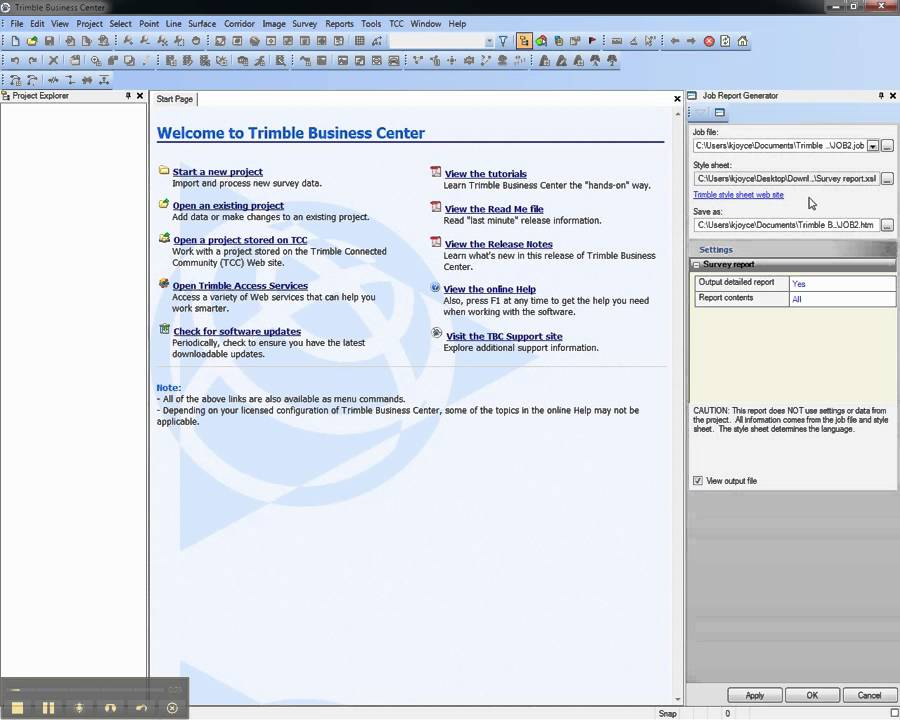Click the stop square in recorder overlay
900x720 pixels.
click(17, 708)
